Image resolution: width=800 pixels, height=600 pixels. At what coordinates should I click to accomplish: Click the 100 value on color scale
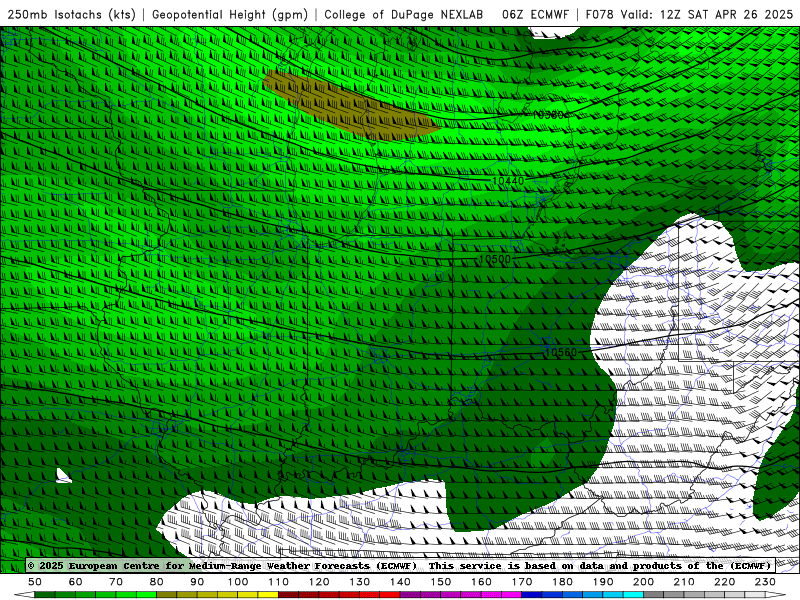[238, 582]
